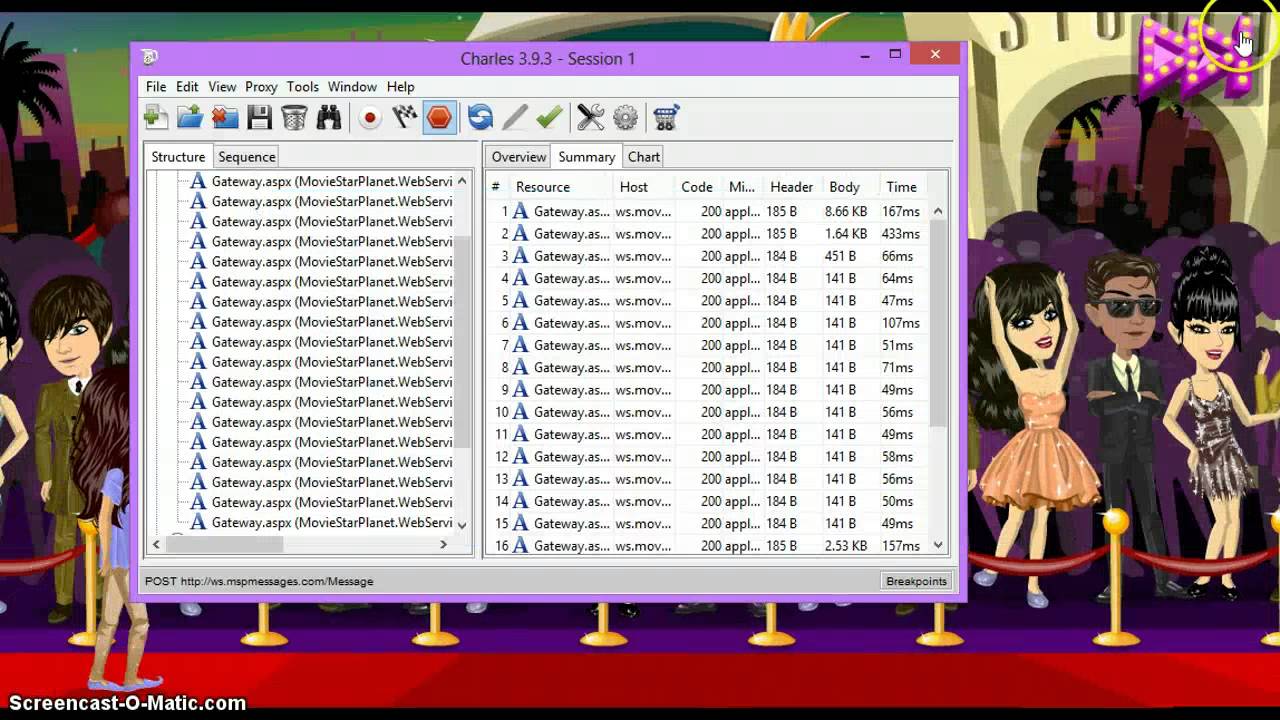This screenshot has height=720, width=1280.
Task: Clear the session with the trash can icon
Action: pos(294,118)
